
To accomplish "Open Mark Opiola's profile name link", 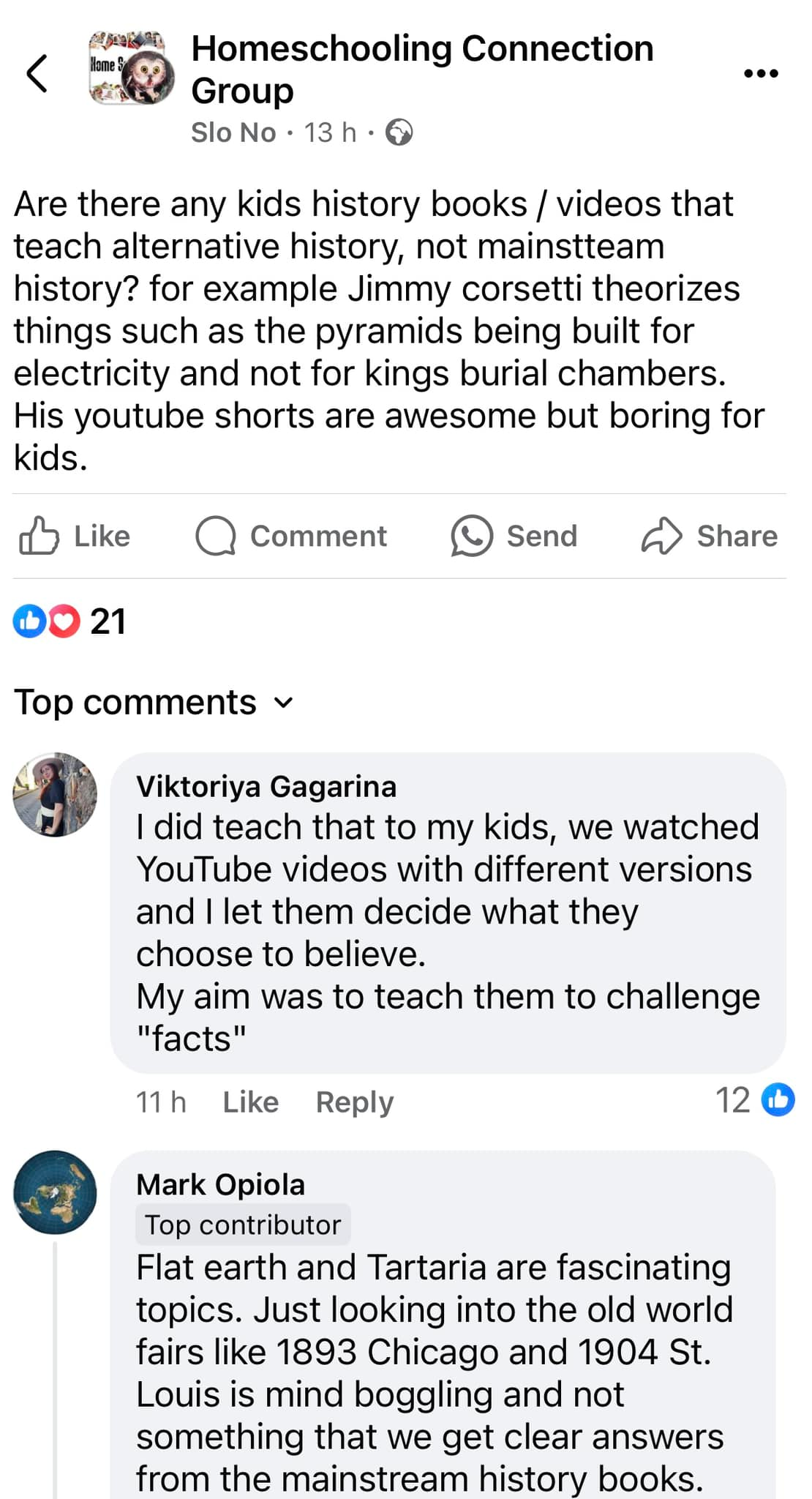I will click(x=220, y=1185).
